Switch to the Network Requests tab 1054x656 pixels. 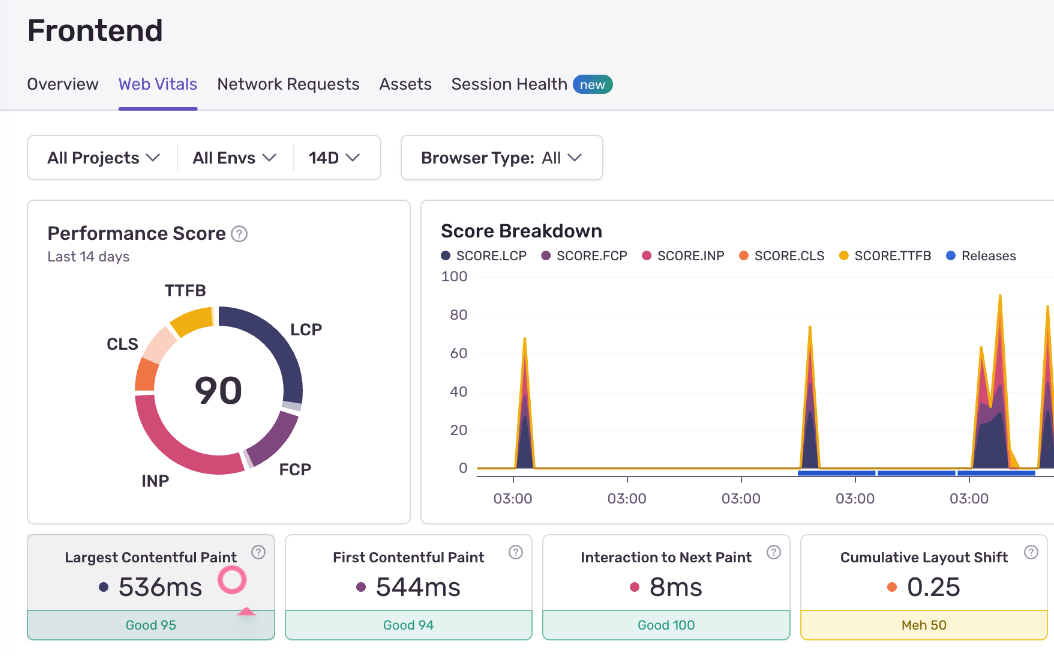[x=288, y=84]
